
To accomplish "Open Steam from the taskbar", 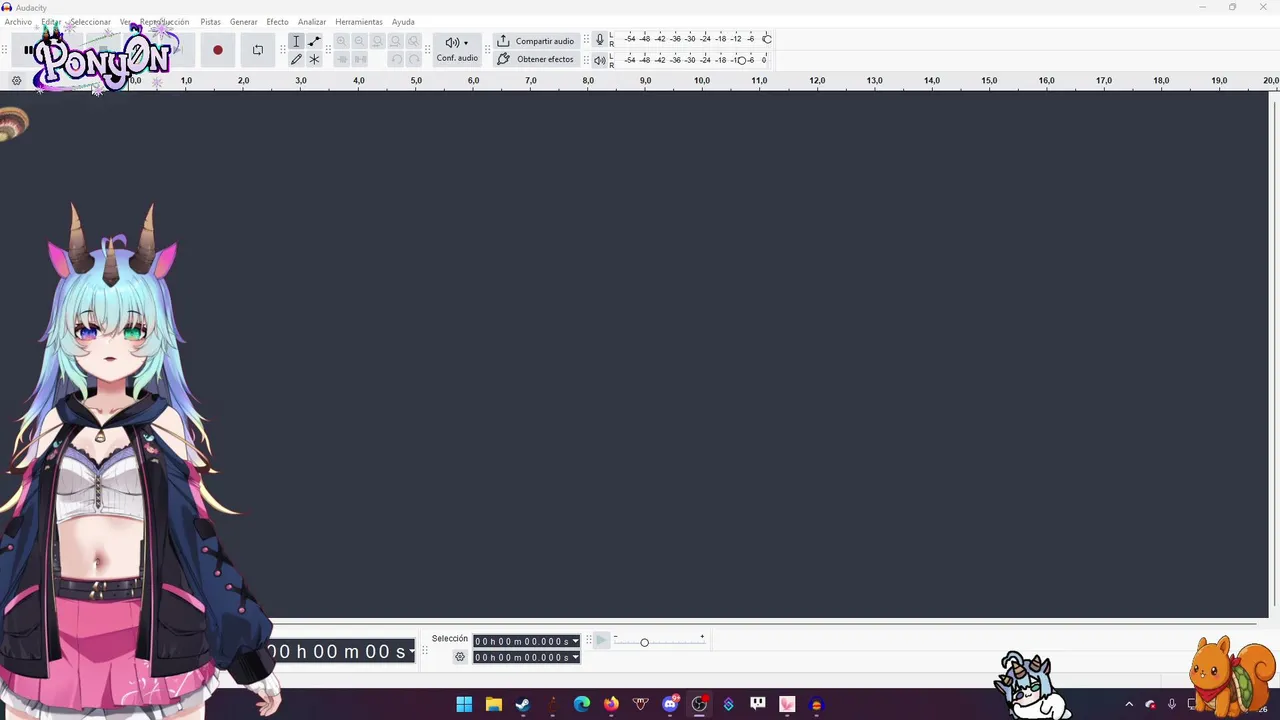I will tap(523, 704).
